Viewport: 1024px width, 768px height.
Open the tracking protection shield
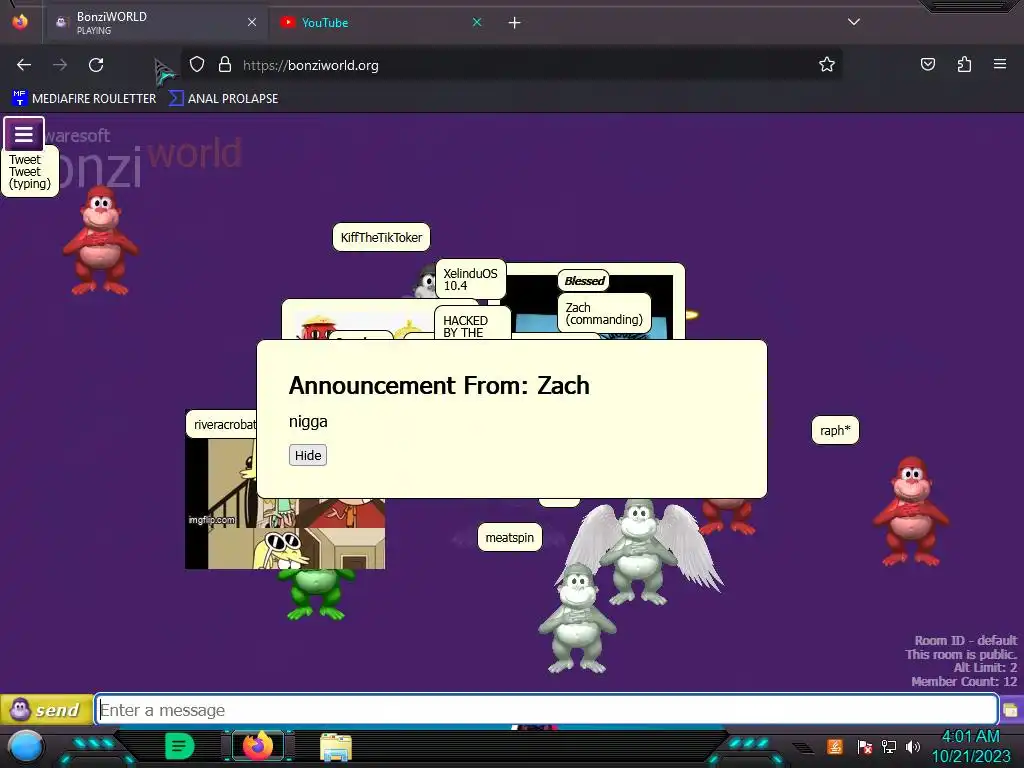197,64
